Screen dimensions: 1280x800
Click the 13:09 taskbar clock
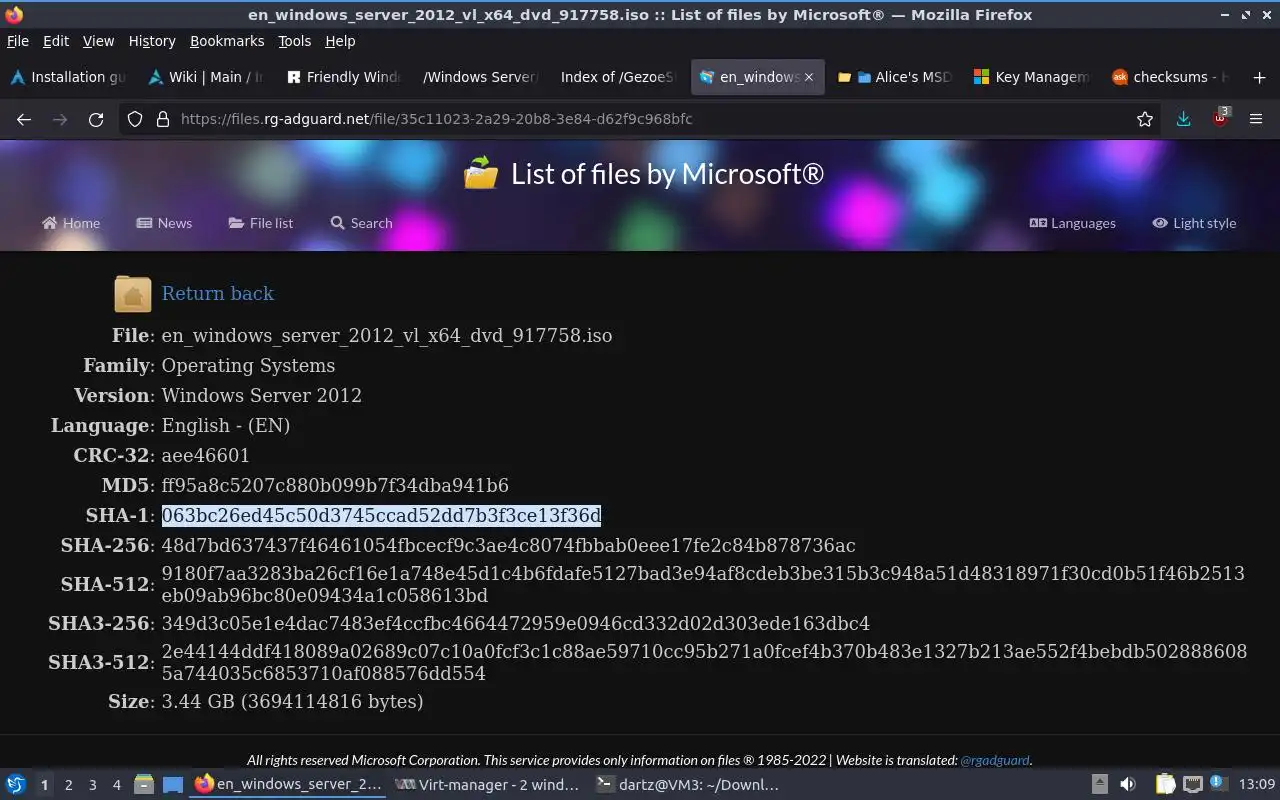pyautogui.click(x=1257, y=784)
